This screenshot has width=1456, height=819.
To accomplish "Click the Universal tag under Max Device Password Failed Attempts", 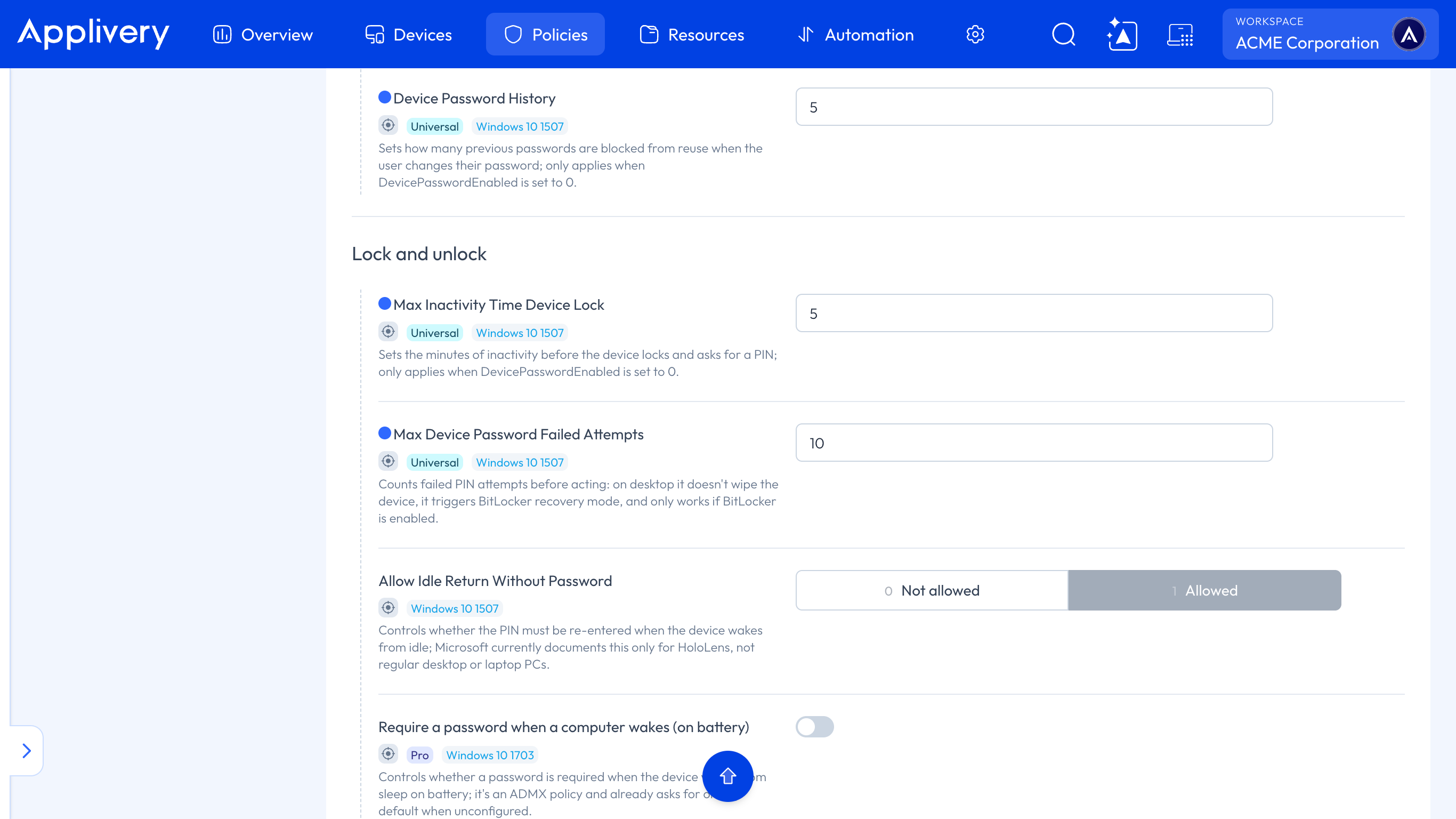I will tap(435, 462).
